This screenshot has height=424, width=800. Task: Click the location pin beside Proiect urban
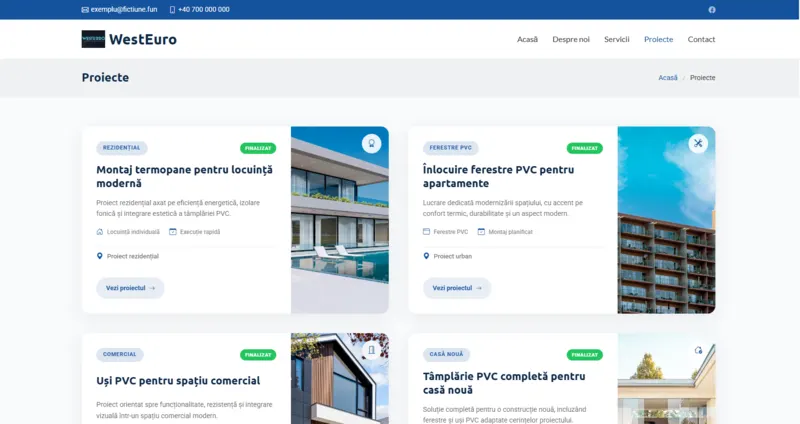(x=426, y=256)
